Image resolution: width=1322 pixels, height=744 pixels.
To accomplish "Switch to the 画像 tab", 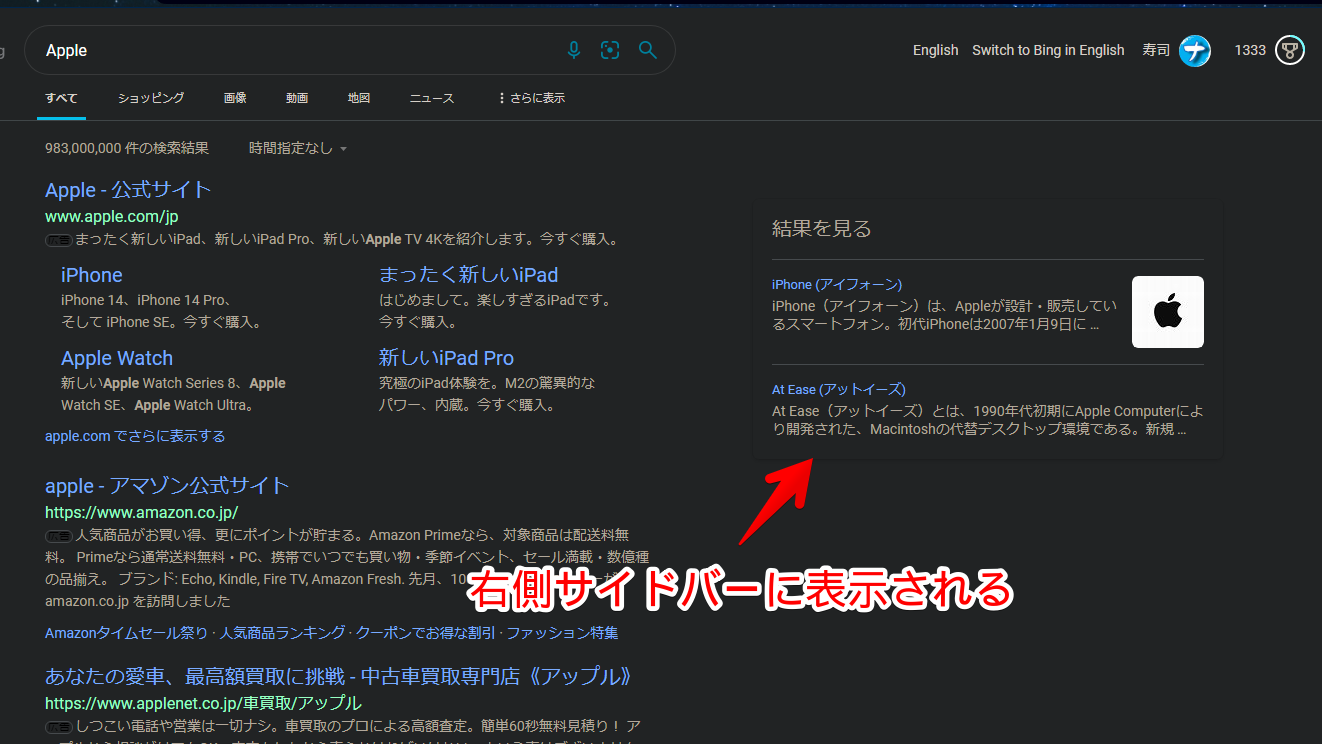I will click(235, 98).
